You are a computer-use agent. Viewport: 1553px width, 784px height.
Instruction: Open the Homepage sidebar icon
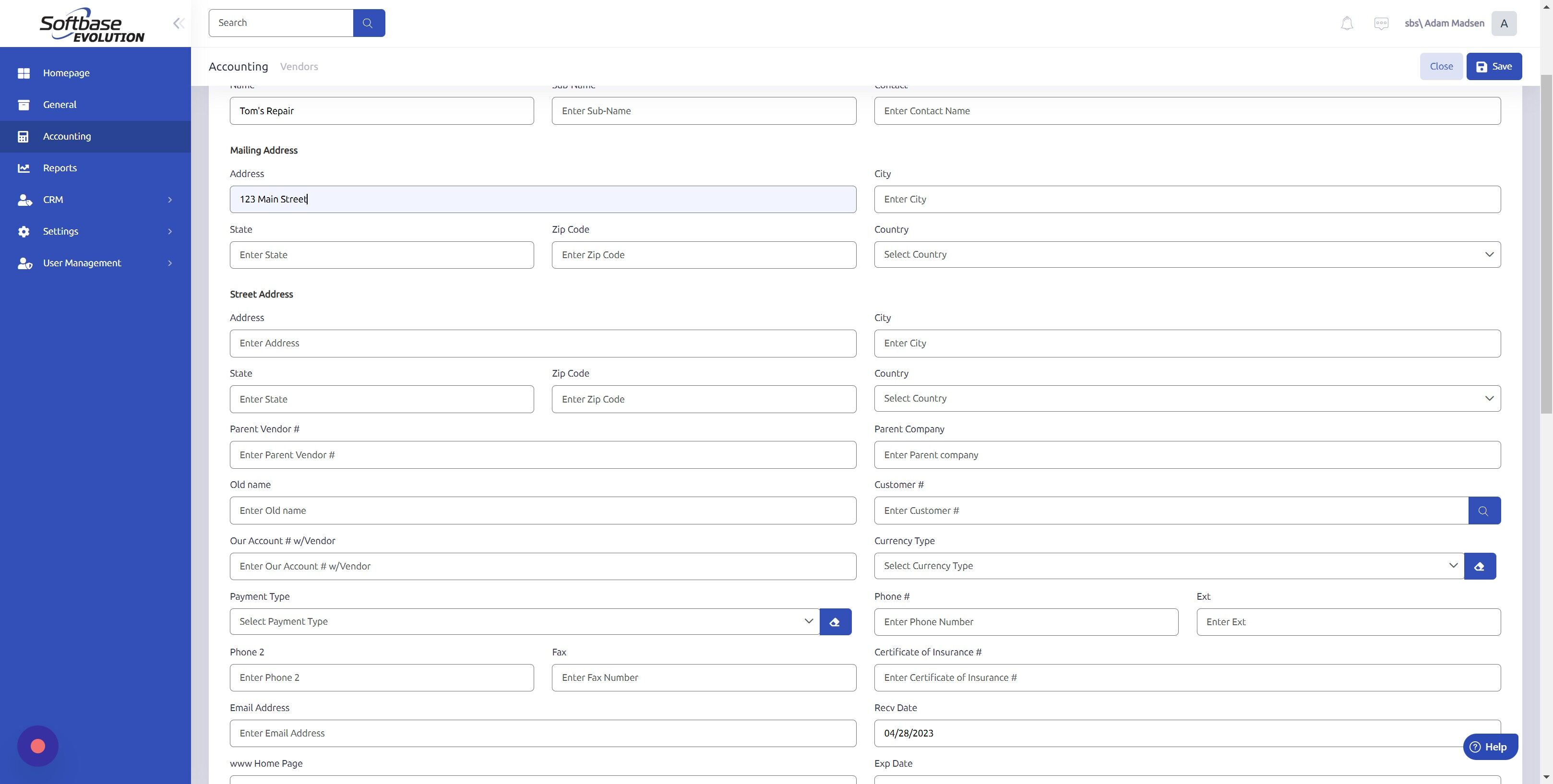coord(24,73)
